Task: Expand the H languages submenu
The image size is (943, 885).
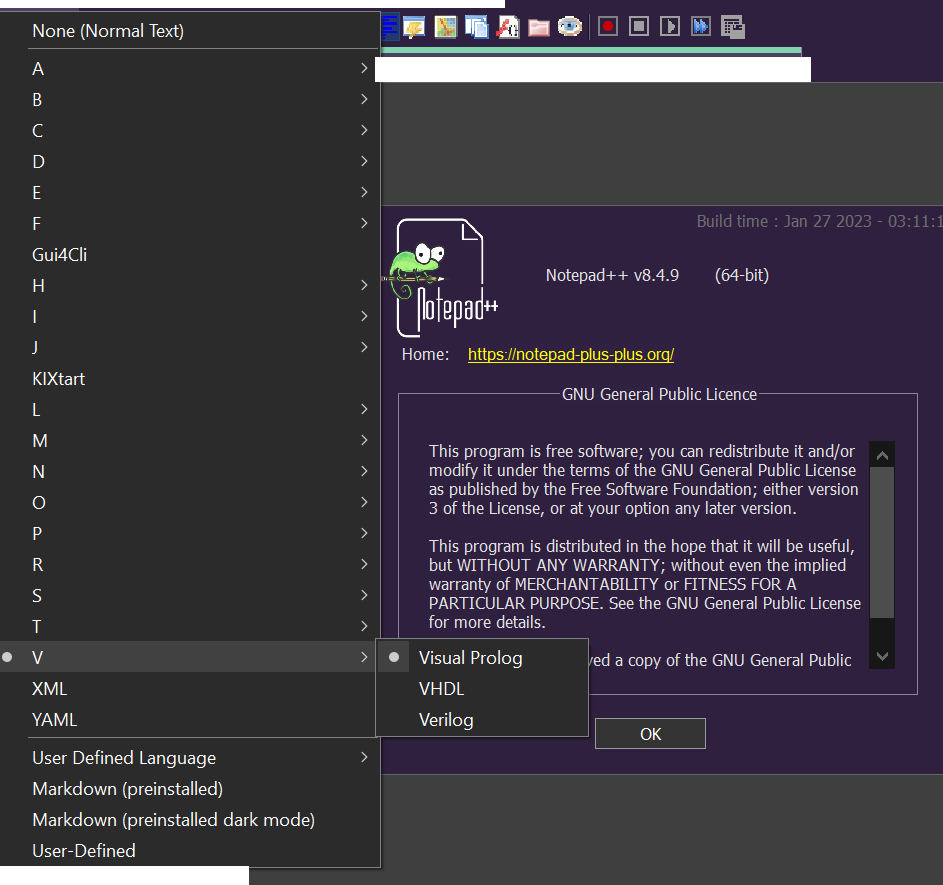Action: click(190, 286)
